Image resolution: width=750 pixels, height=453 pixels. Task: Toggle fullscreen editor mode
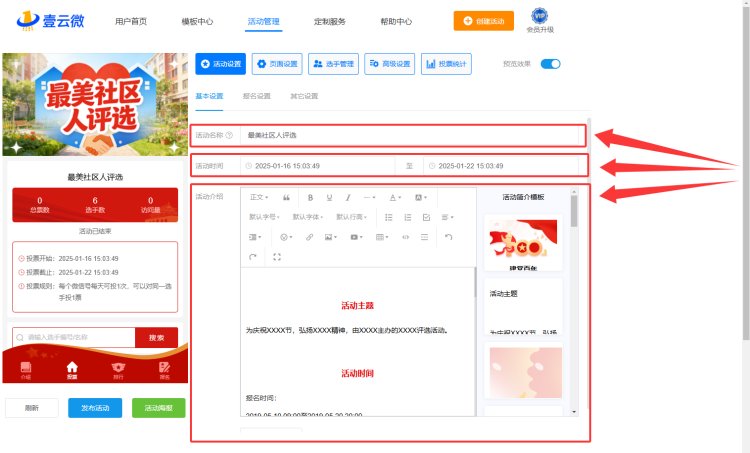(x=276, y=257)
